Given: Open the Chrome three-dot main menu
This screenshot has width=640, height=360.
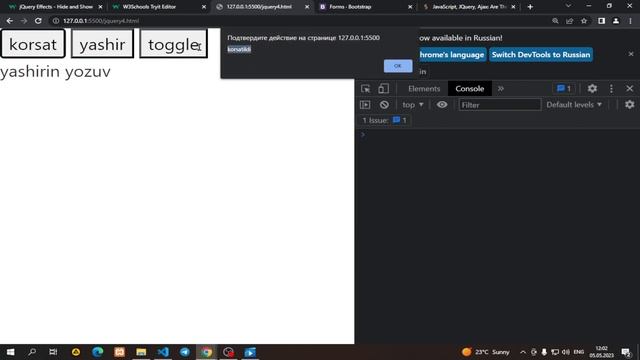Looking at the screenshot, I should [630, 21].
